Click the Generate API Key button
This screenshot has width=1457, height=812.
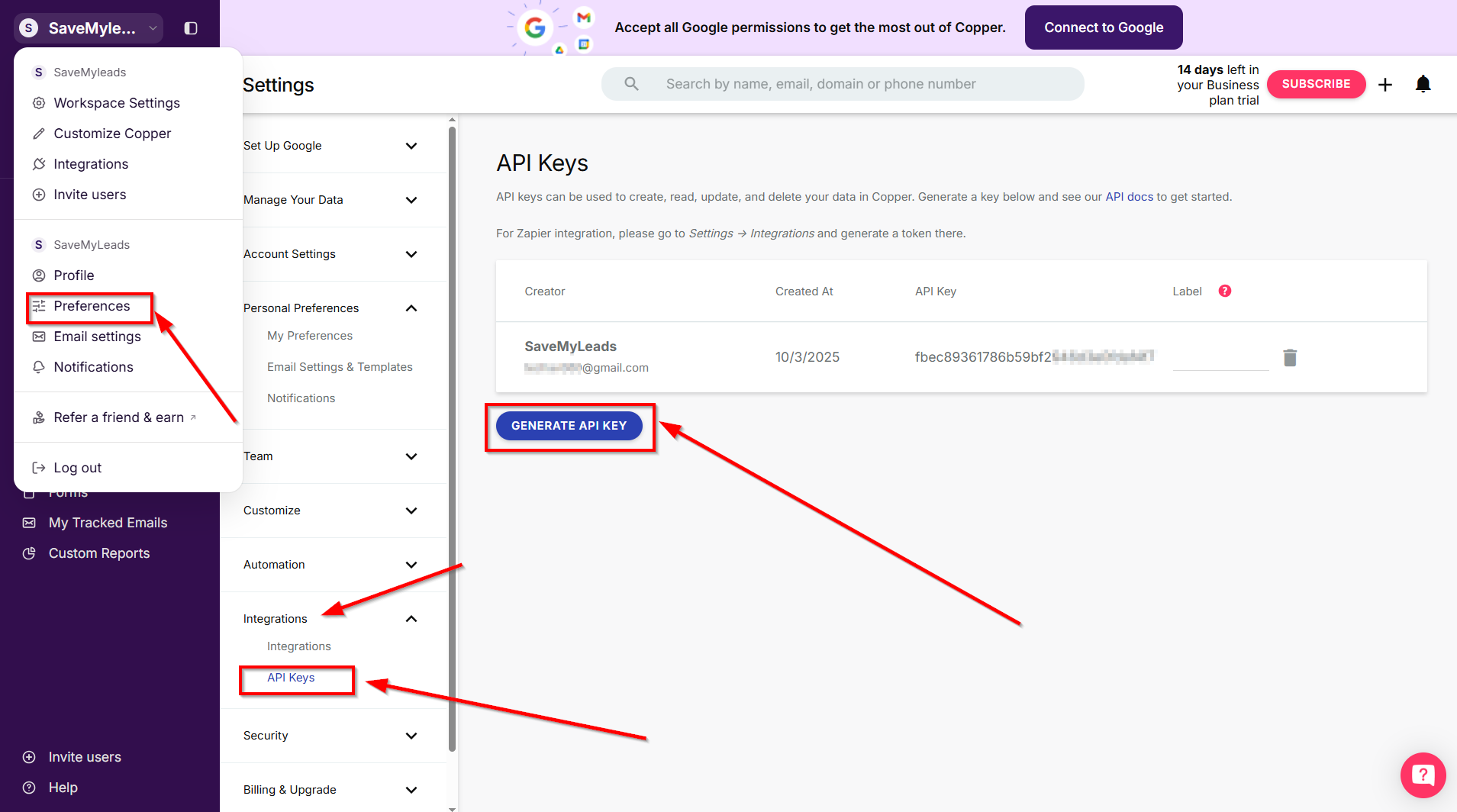(569, 426)
